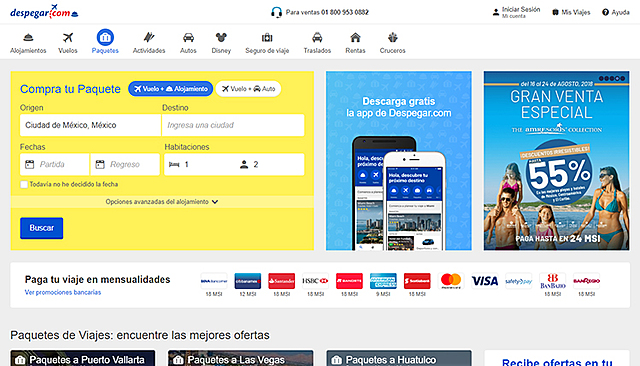Select the Autos car icon
Image resolution: width=640 pixels, height=366 pixels.
(188, 38)
